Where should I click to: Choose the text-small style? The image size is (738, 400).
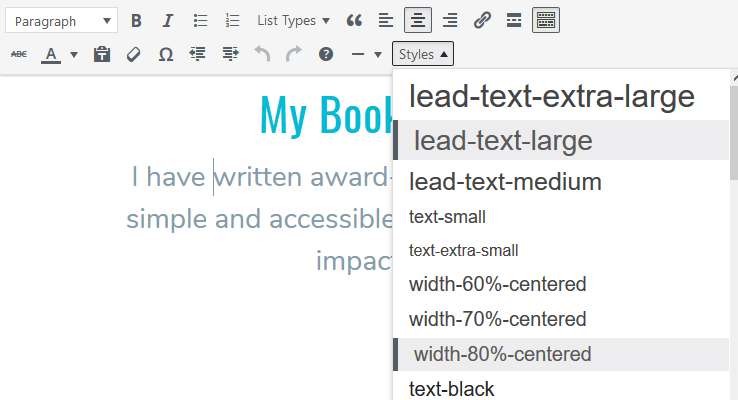point(561,217)
